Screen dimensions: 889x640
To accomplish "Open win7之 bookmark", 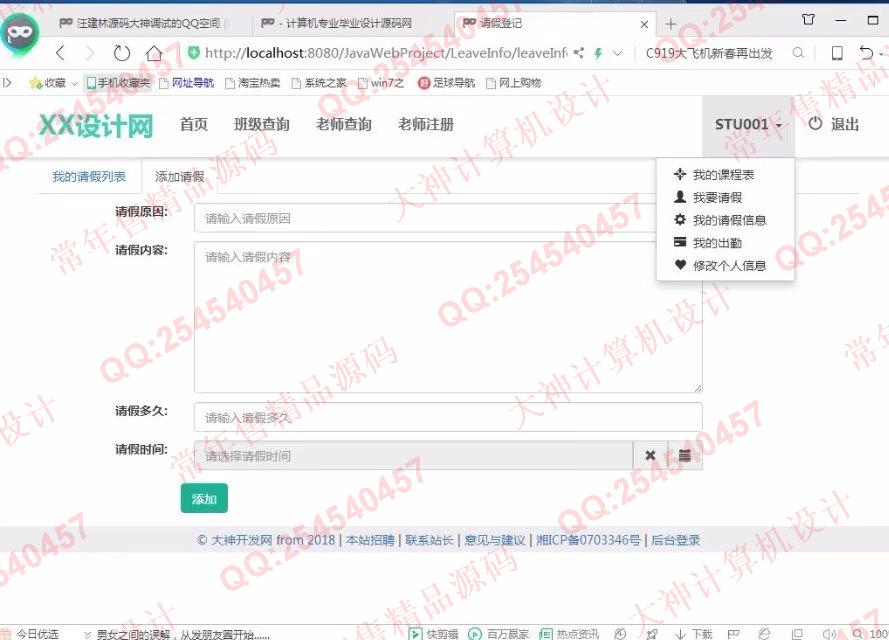I will (x=381, y=83).
